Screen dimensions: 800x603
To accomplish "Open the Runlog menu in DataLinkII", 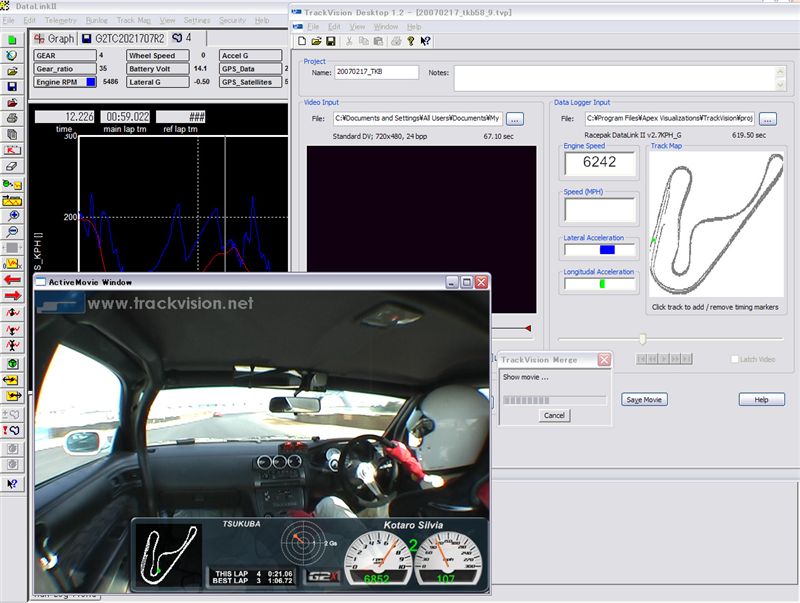I will pos(96,20).
